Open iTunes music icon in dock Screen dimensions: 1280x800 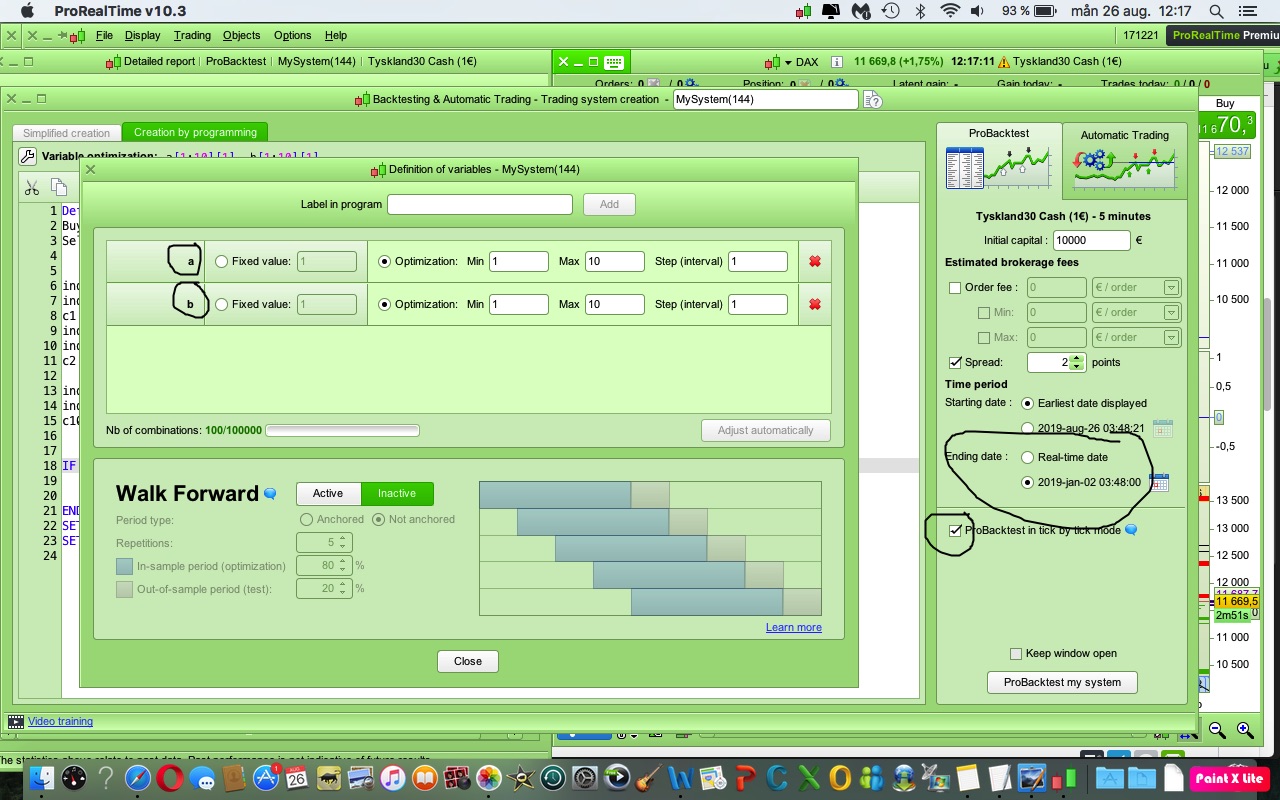coord(392,778)
